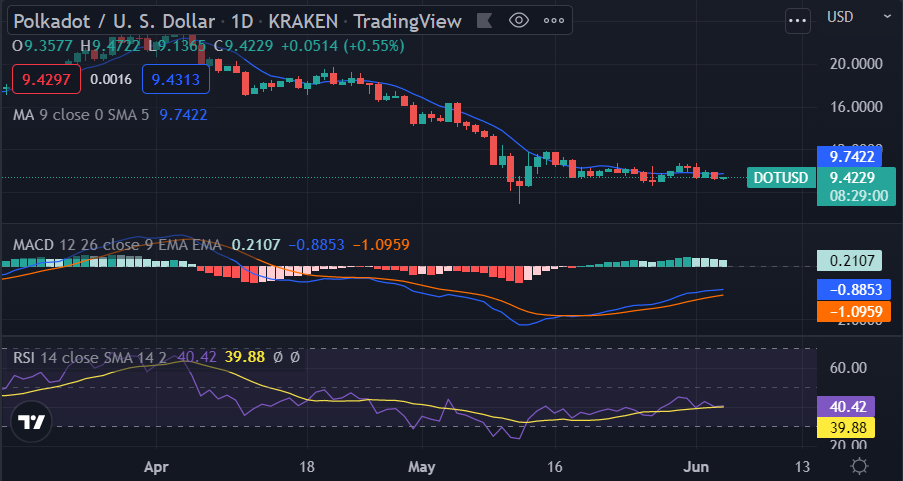The height and width of the screenshot is (481, 903).
Task: Click the 13 date label on the time axis
Action: (x=802, y=467)
